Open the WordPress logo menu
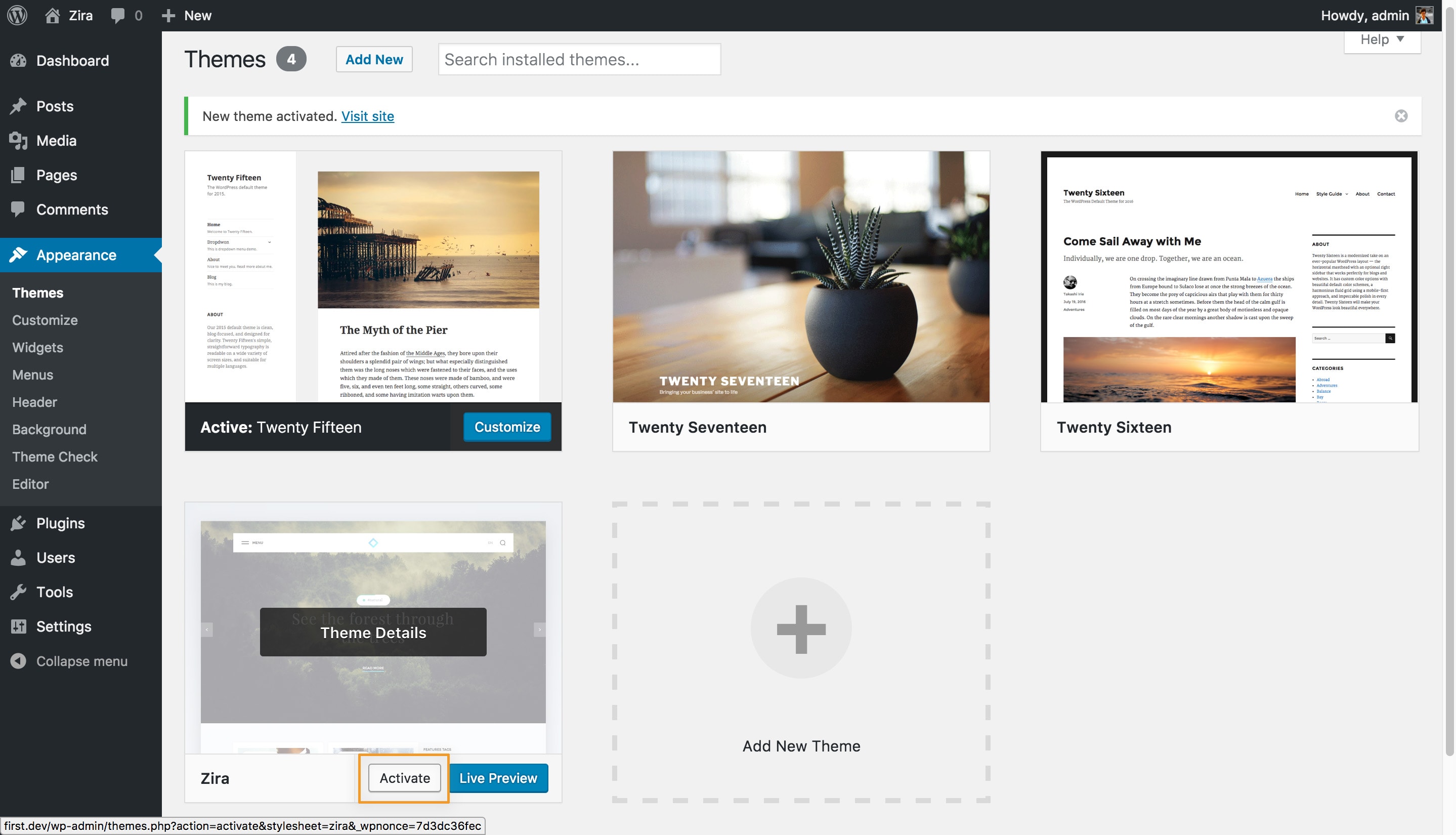The height and width of the screenshot is (835, 1456). (17, 16)
